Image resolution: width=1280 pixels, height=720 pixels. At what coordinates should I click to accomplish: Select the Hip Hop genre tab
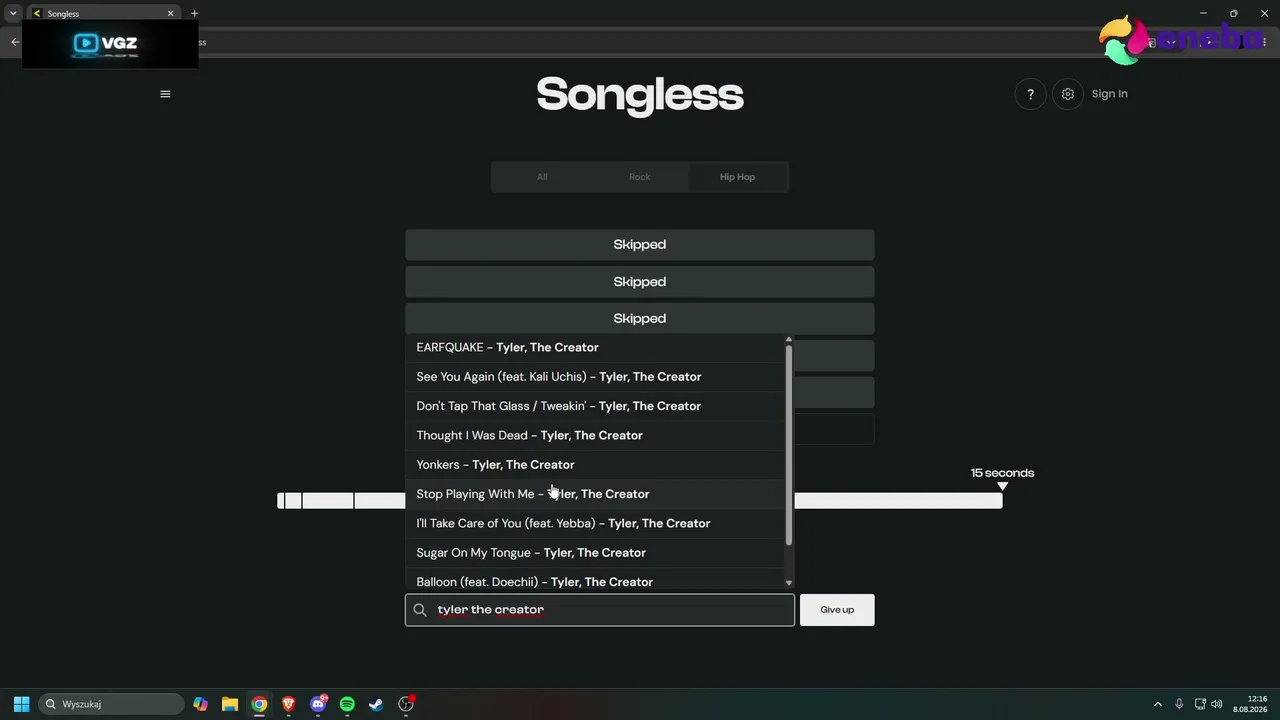737,177
